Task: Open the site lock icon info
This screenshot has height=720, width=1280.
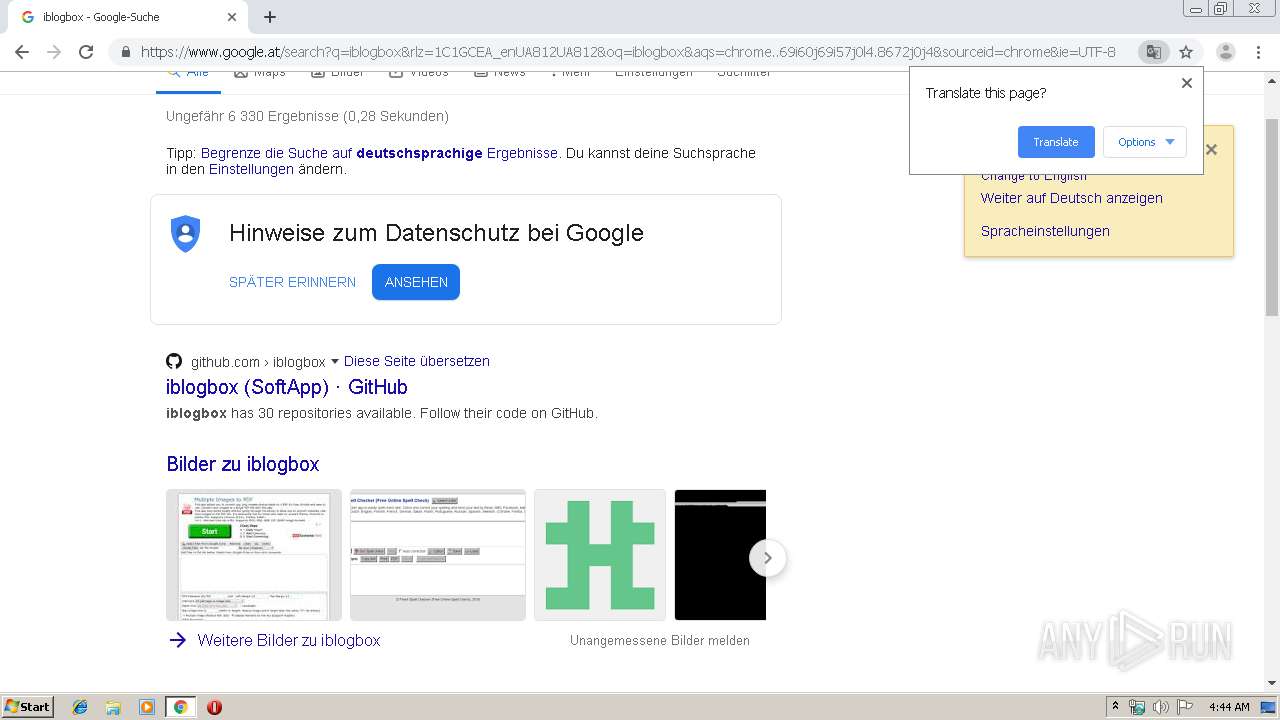Action: point(125,52)
